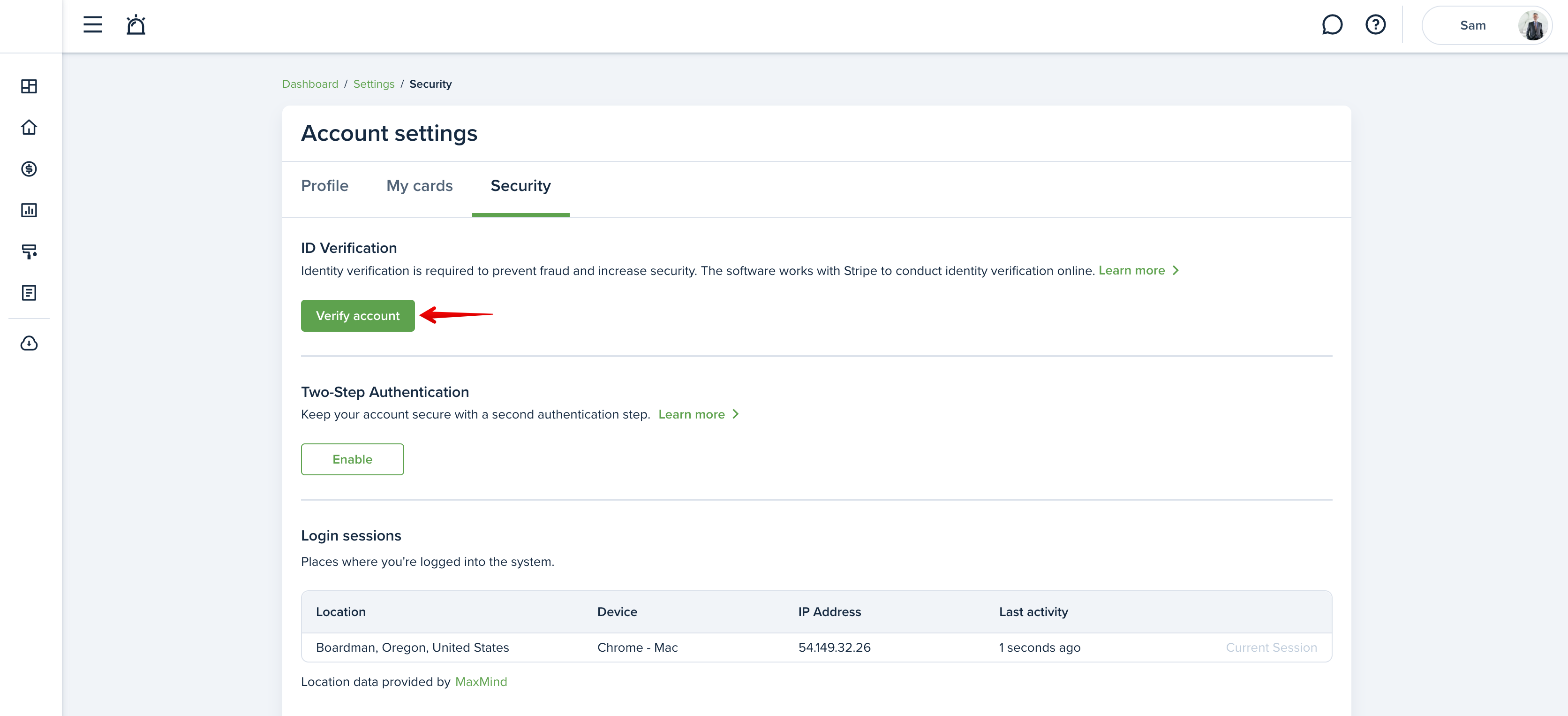1568x716 pixels.
Task: Open the hamburger menu
Action: (92, 25)
